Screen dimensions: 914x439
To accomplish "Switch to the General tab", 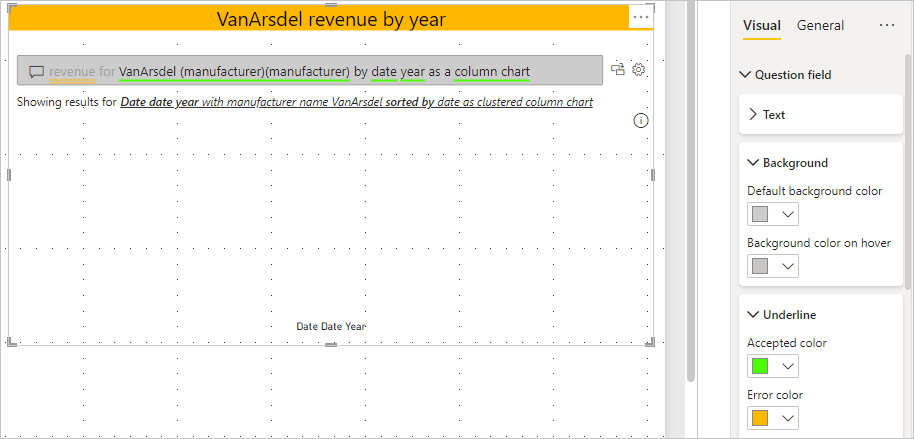I will pyautogui.click(x=820, y=26).
